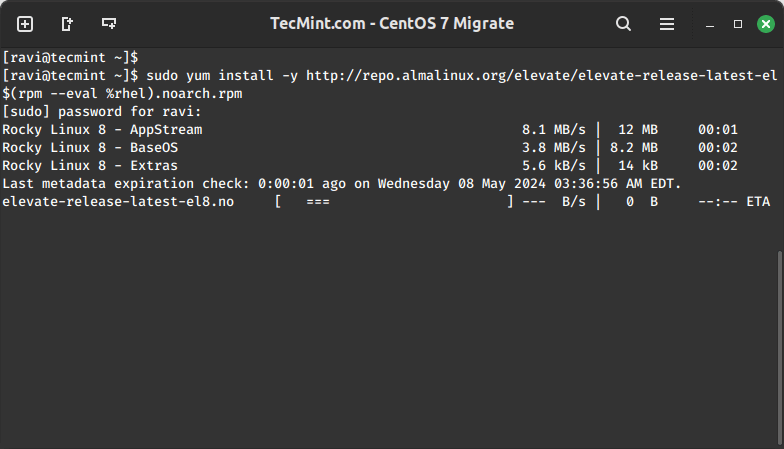Click the '5.6 kB/s' speed value
The height and width of the screenshot is (449, 784).
coord(554,166)
